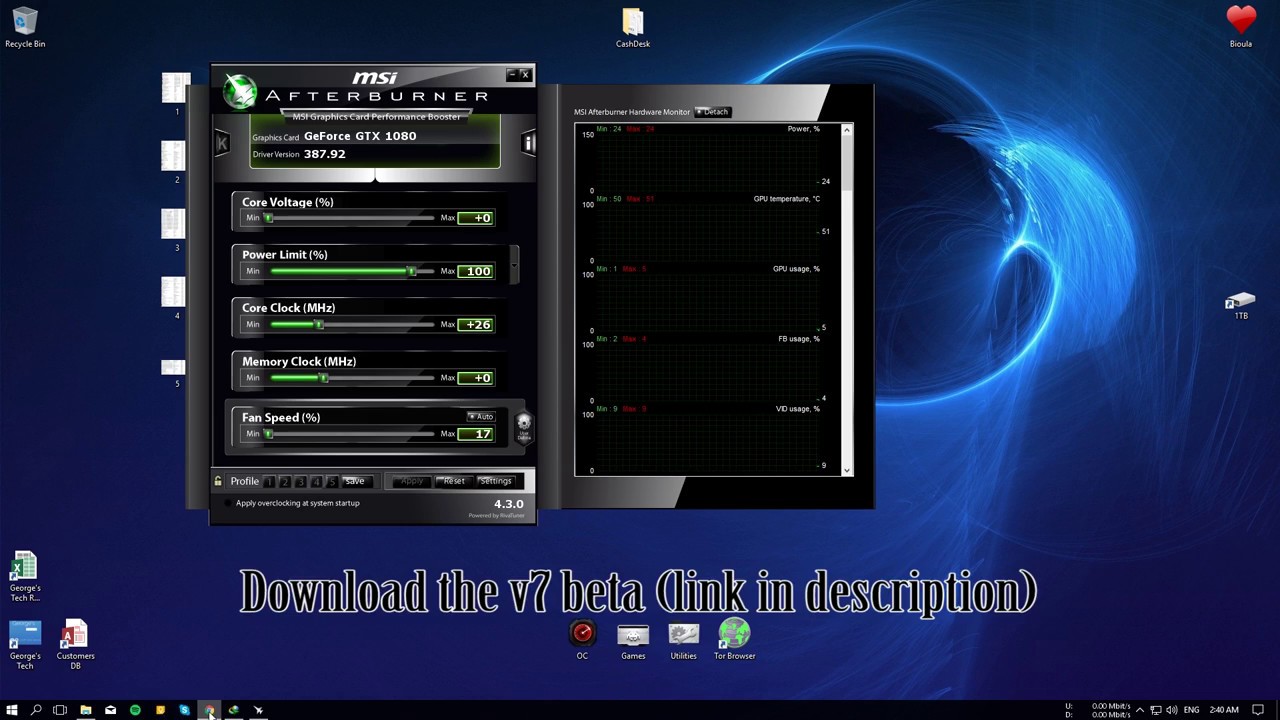The width and height of the screenshot is (1280, 720).
Task: Click the MSI Afterburner green logo
Action: pyautogui.click(x=240, y=91)
